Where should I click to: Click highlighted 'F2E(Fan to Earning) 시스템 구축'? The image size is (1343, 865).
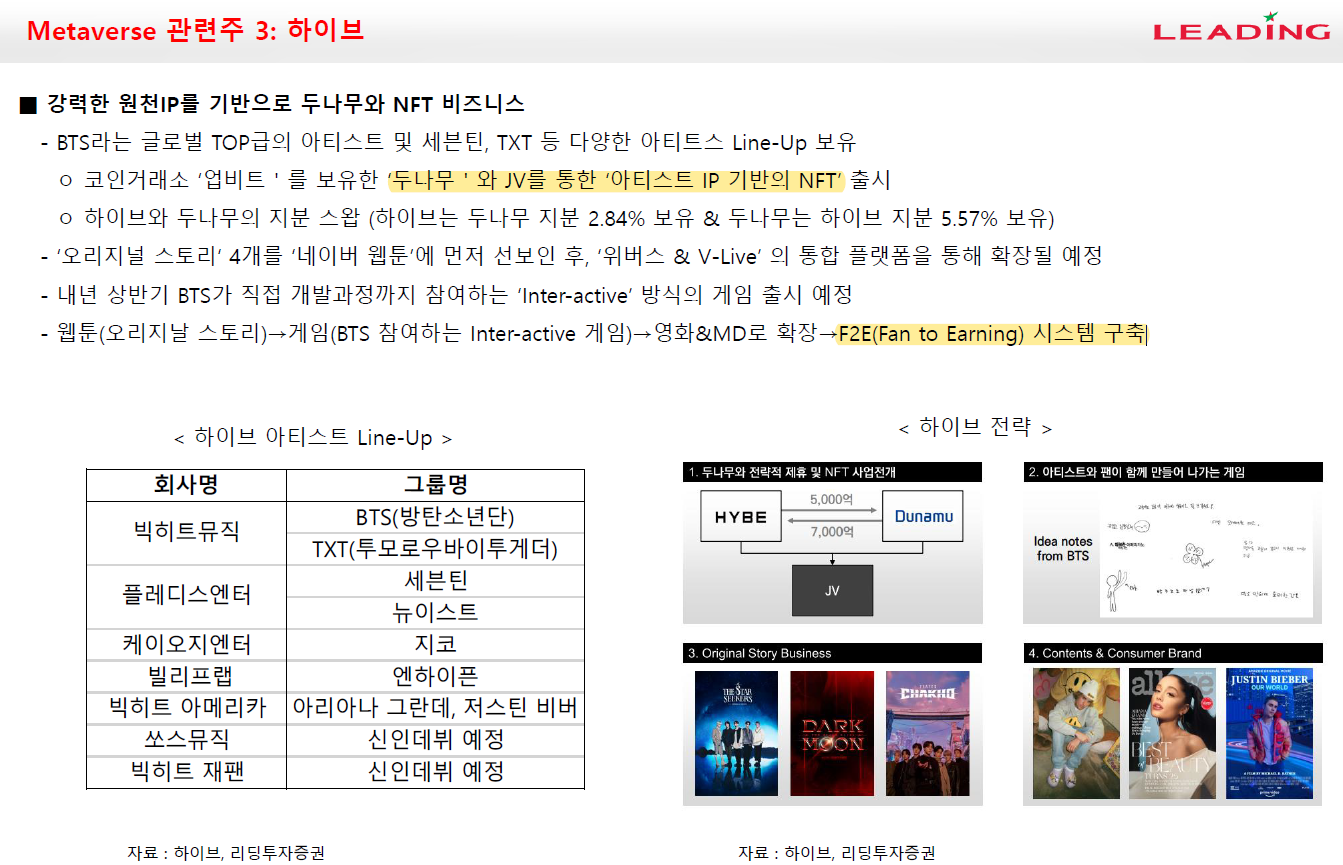tap(991, 334)
